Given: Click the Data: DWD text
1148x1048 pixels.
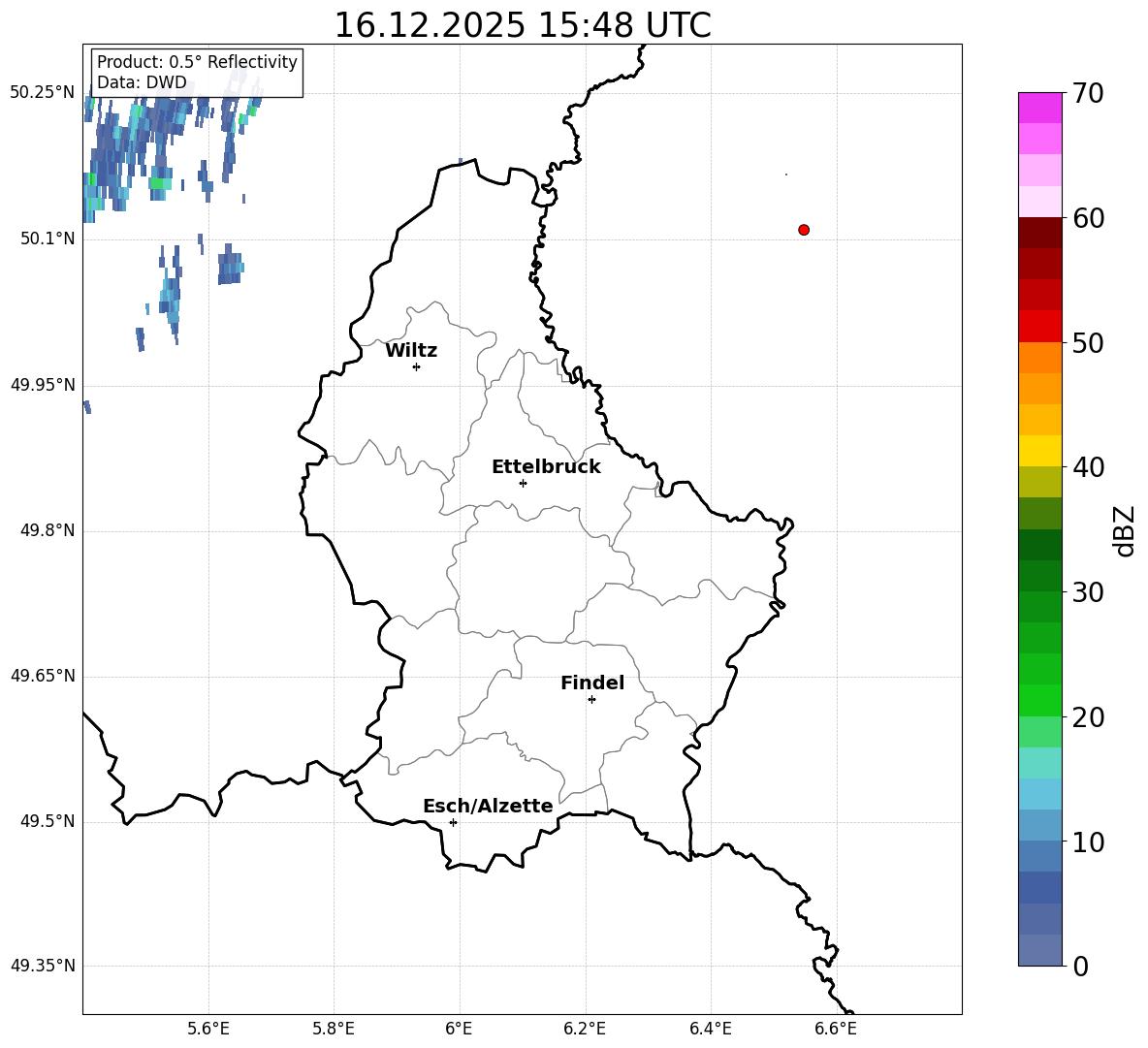Looking at the screenshot, I should pyautogui.click(x=142, y=82).
